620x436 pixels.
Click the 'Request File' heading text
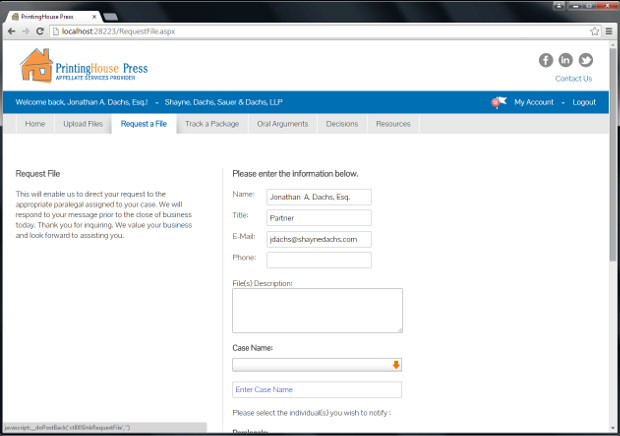pyautogui.click(x=38, y=174)
